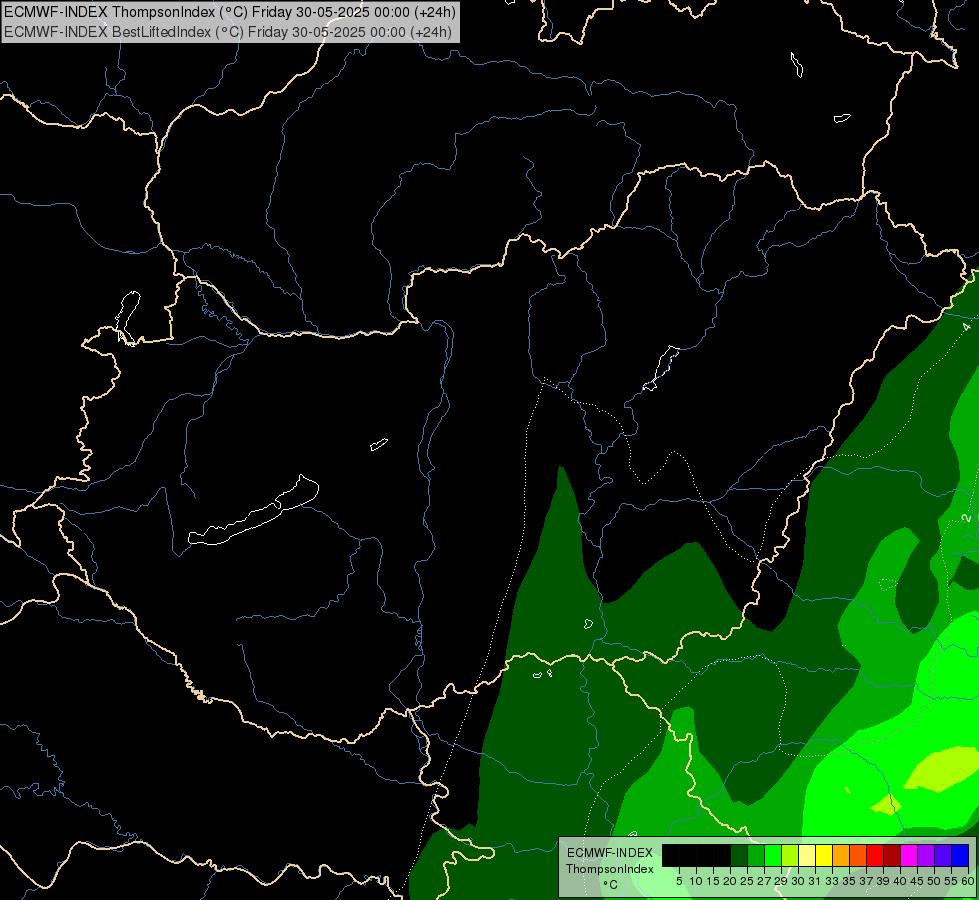The width and height of the screenshot is (979, 900).
Task: Select the orange 33–35 legend swatch
Action: click(841, 855)
